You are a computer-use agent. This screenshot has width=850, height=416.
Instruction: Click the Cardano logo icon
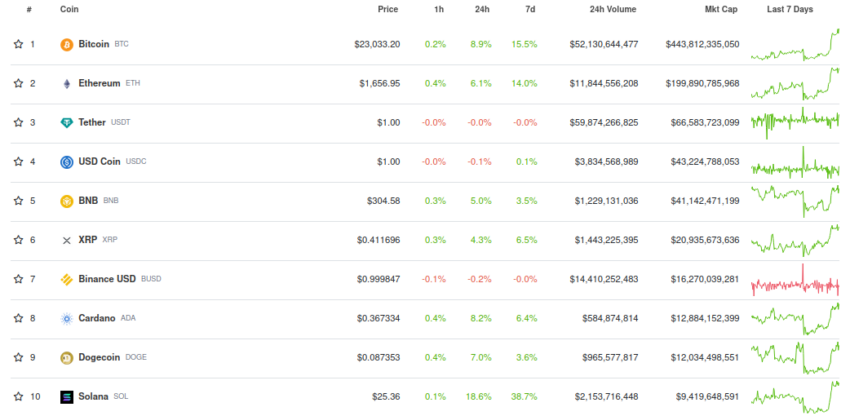(x=67, y=319)
